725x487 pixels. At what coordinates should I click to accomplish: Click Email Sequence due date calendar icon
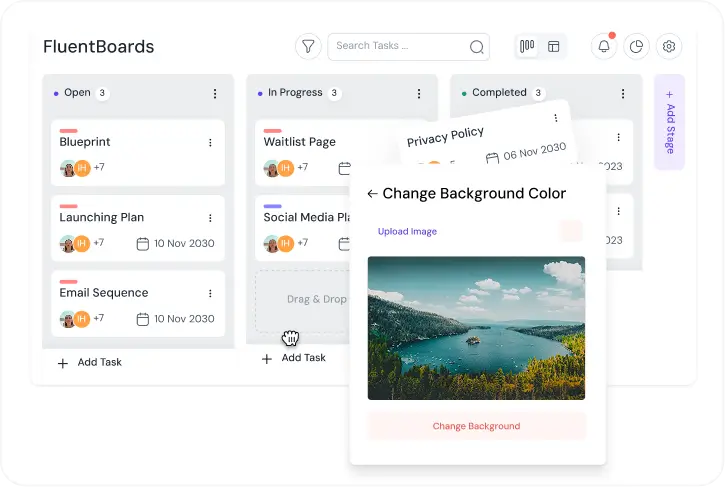[143, 319]
